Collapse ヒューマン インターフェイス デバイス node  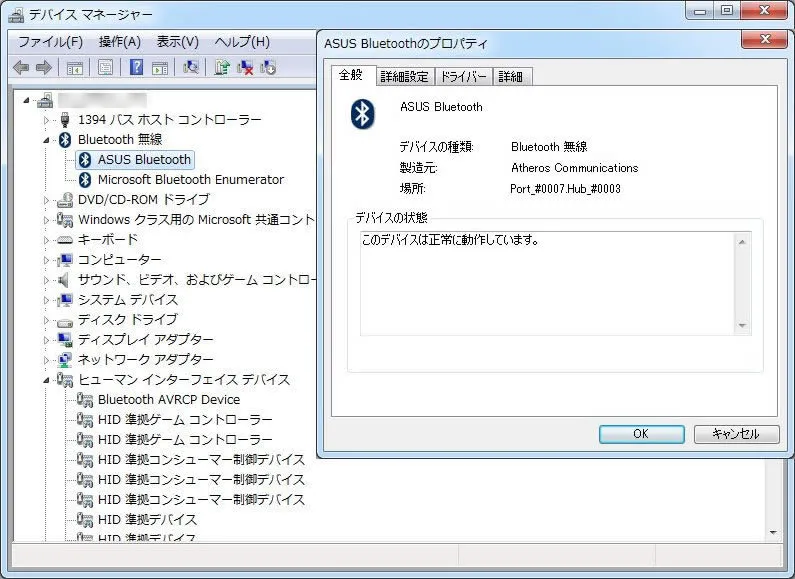(x=47, y=380)
